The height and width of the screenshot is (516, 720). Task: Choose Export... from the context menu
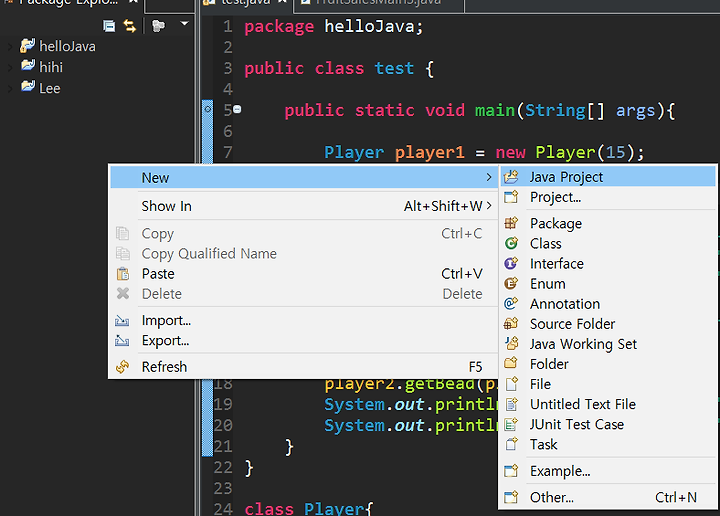[304, 341]
